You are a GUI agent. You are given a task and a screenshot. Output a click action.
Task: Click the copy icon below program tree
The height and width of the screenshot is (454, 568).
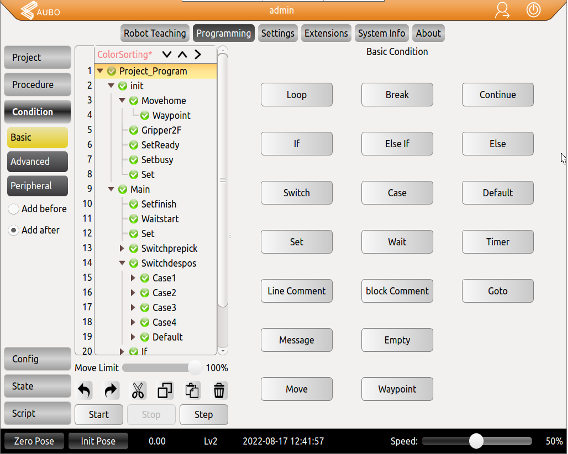(x=165, y=390)
